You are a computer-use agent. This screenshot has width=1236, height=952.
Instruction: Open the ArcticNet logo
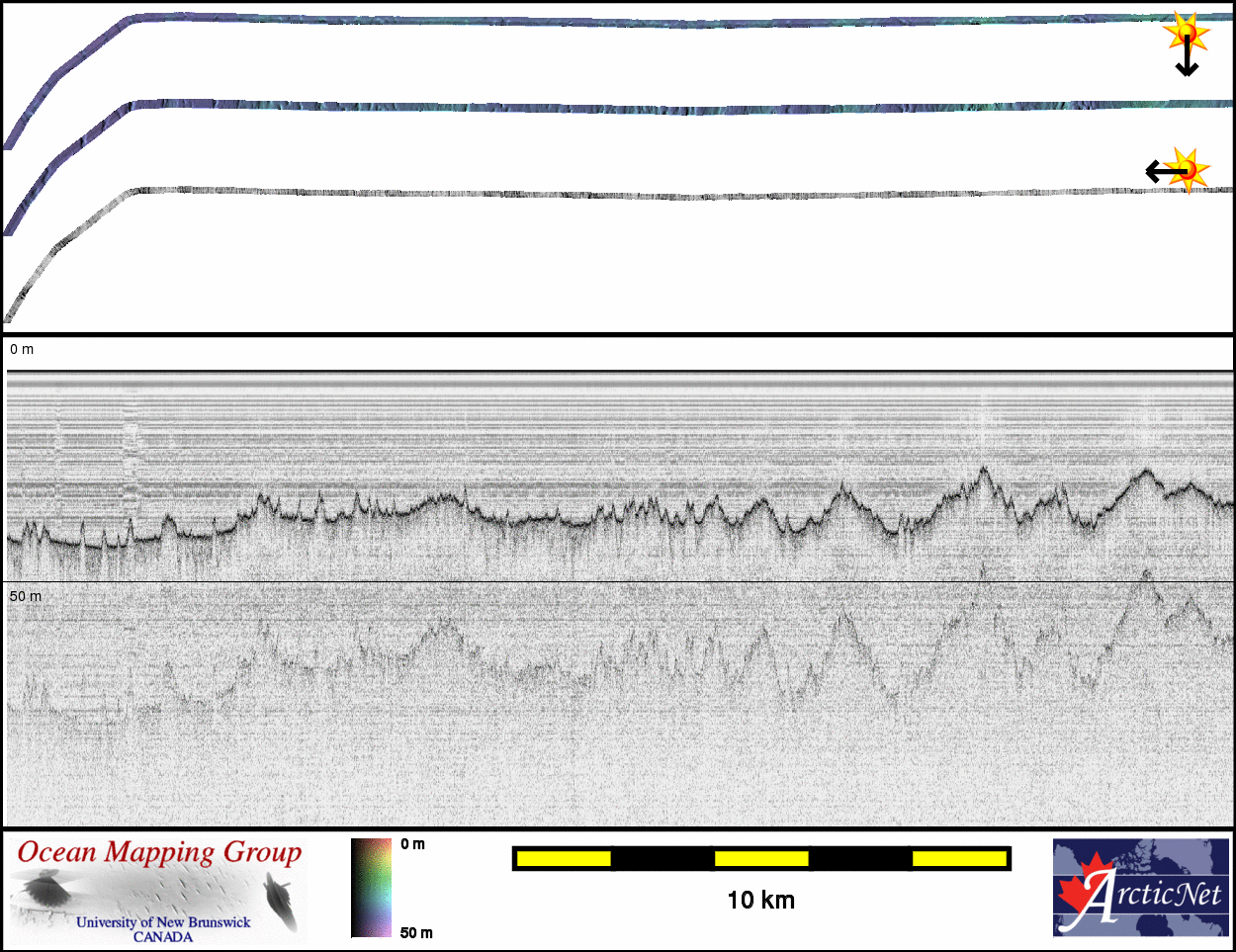coord(1140,888)
